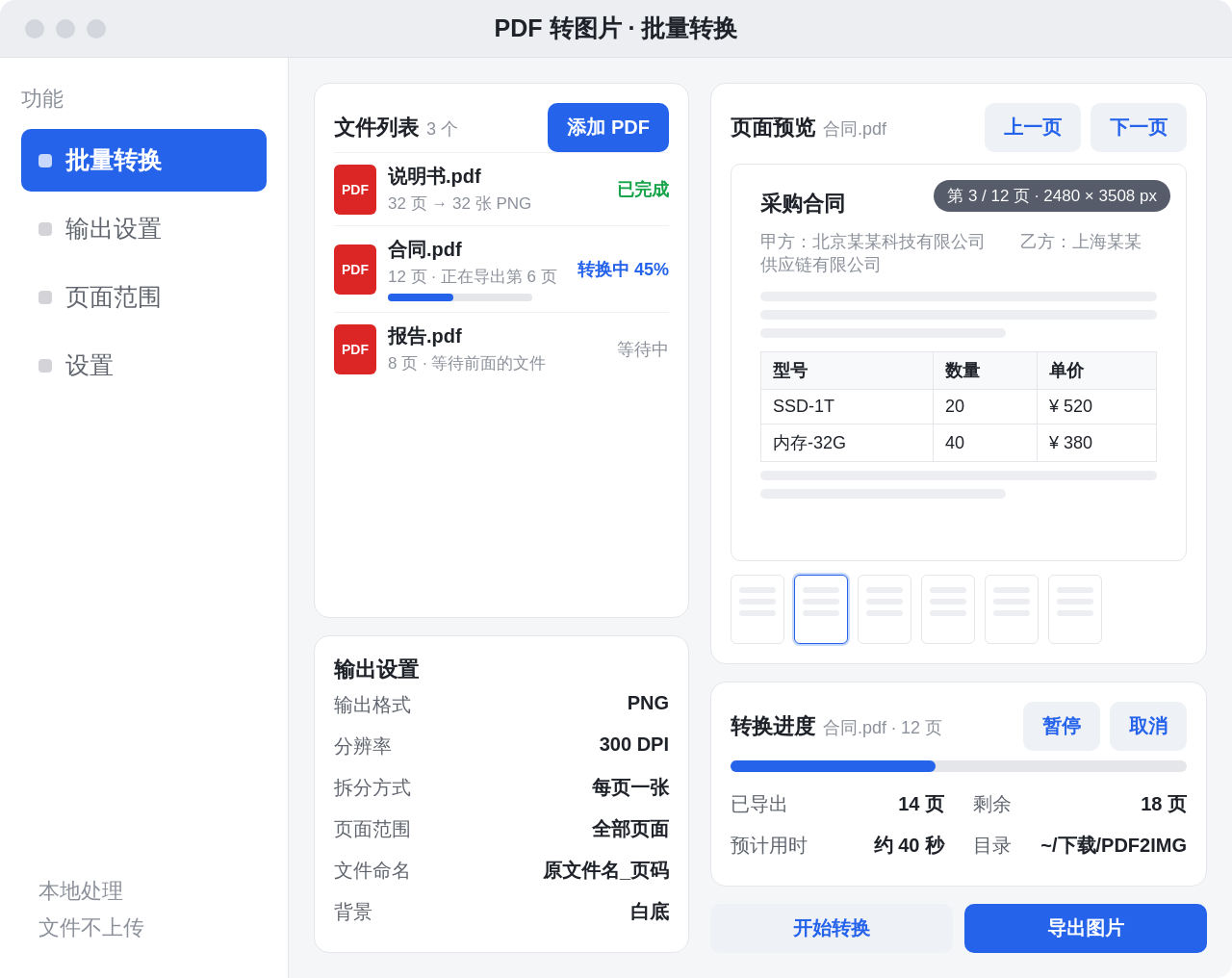The image size is (1232, 978).
Task: Click the 转换中 45% status
Action: [623, 270]
